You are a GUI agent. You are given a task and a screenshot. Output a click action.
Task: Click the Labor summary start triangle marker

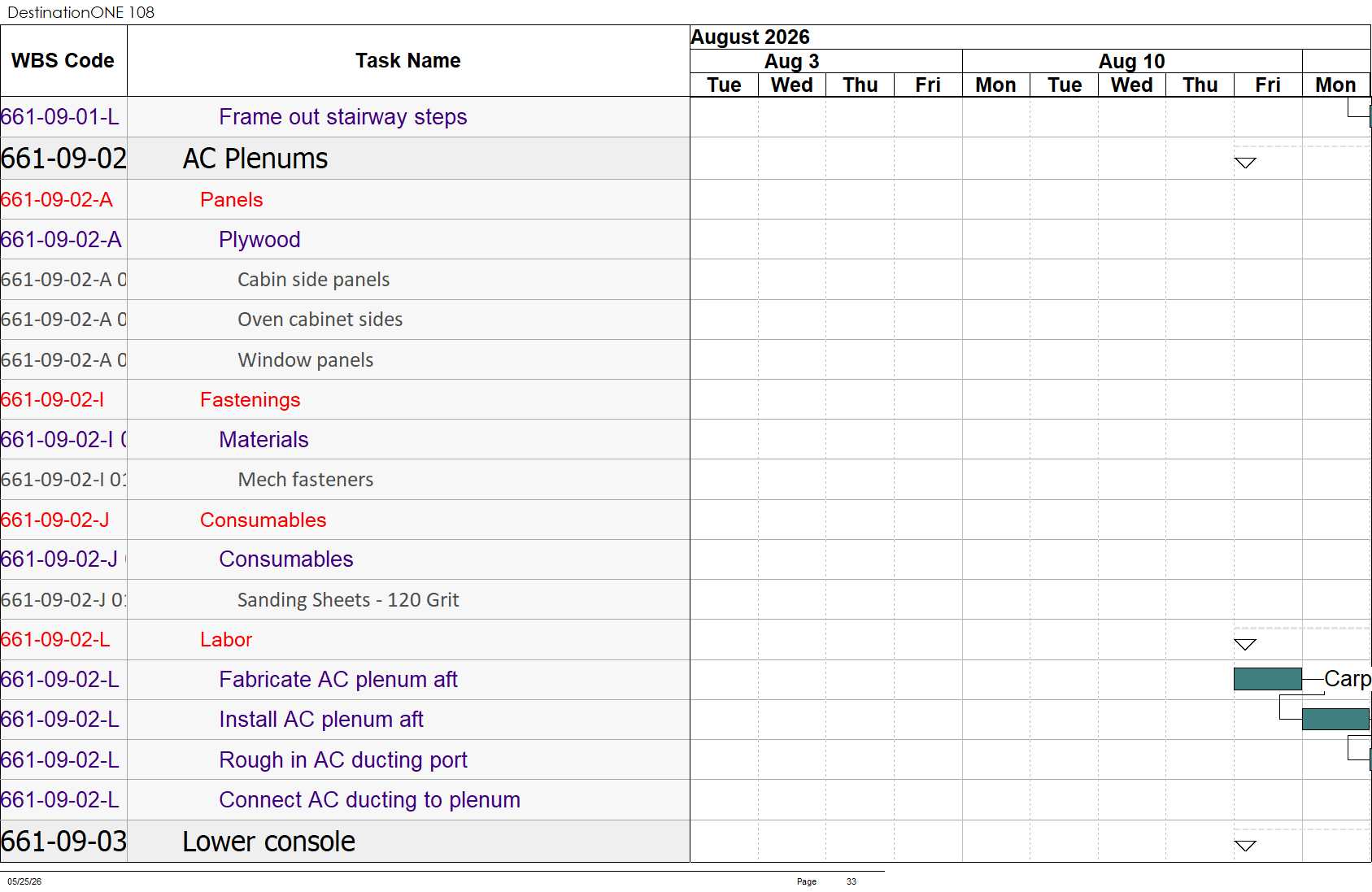1245,645
